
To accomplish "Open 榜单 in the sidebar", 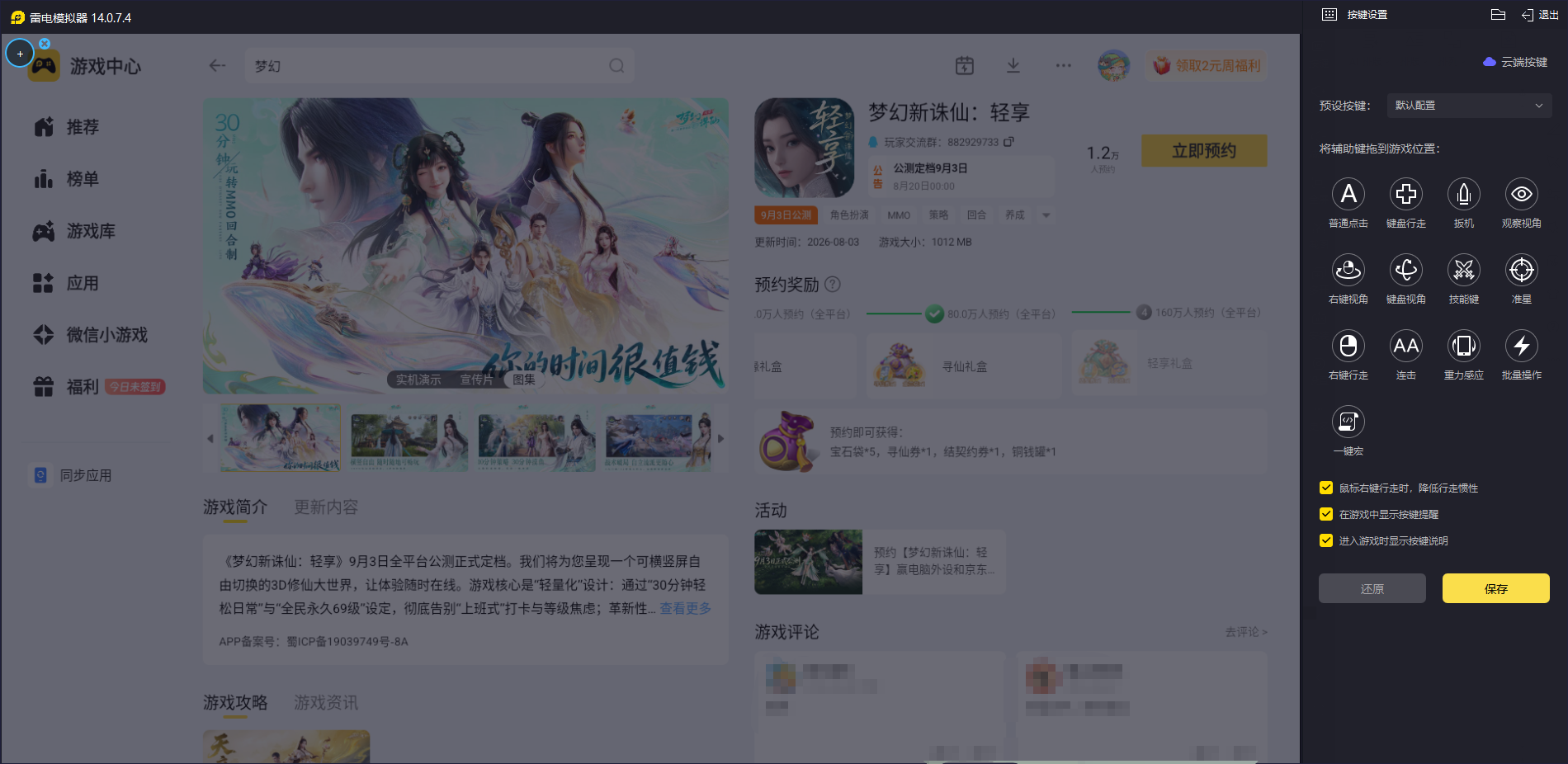I will (67, 179).
